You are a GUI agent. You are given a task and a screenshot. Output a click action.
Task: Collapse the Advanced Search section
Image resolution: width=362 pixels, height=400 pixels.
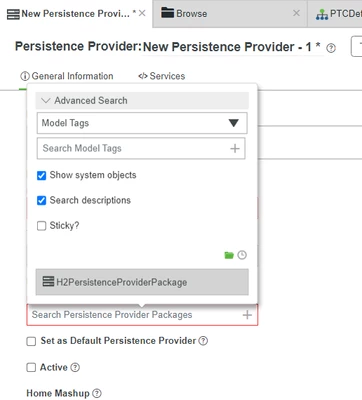point(142,100)
